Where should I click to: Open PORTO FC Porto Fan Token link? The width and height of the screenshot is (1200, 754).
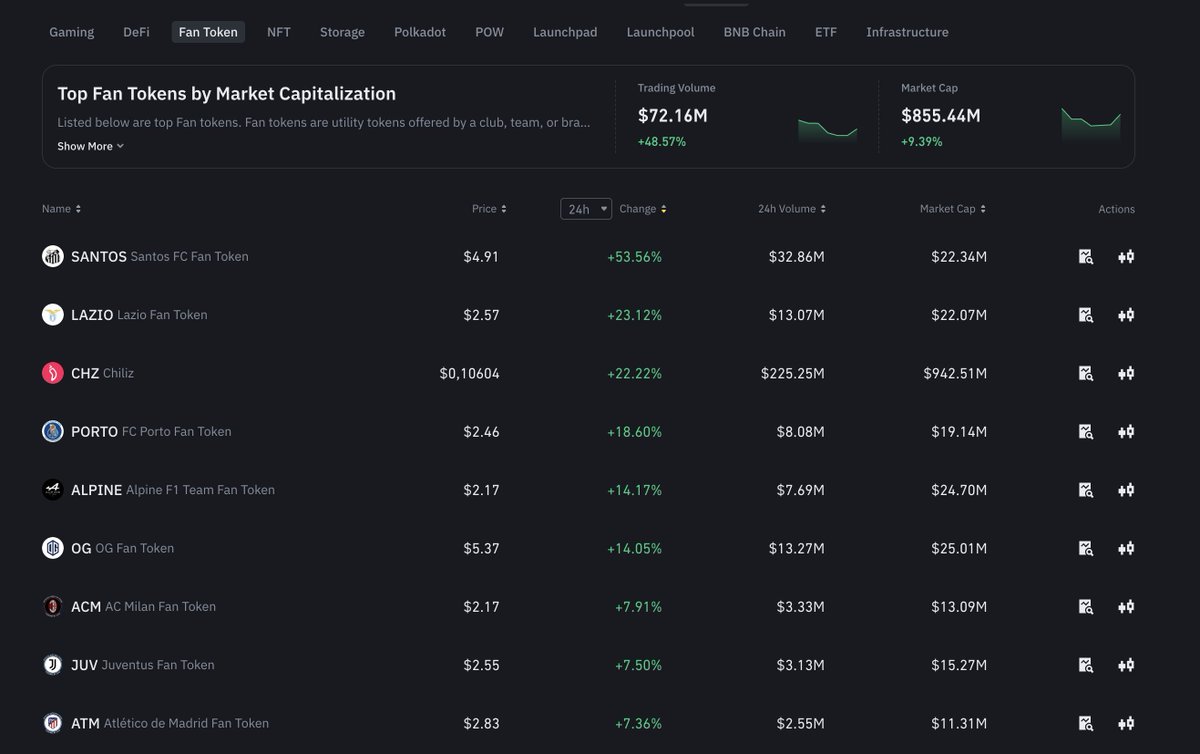(x=151, y=432)
